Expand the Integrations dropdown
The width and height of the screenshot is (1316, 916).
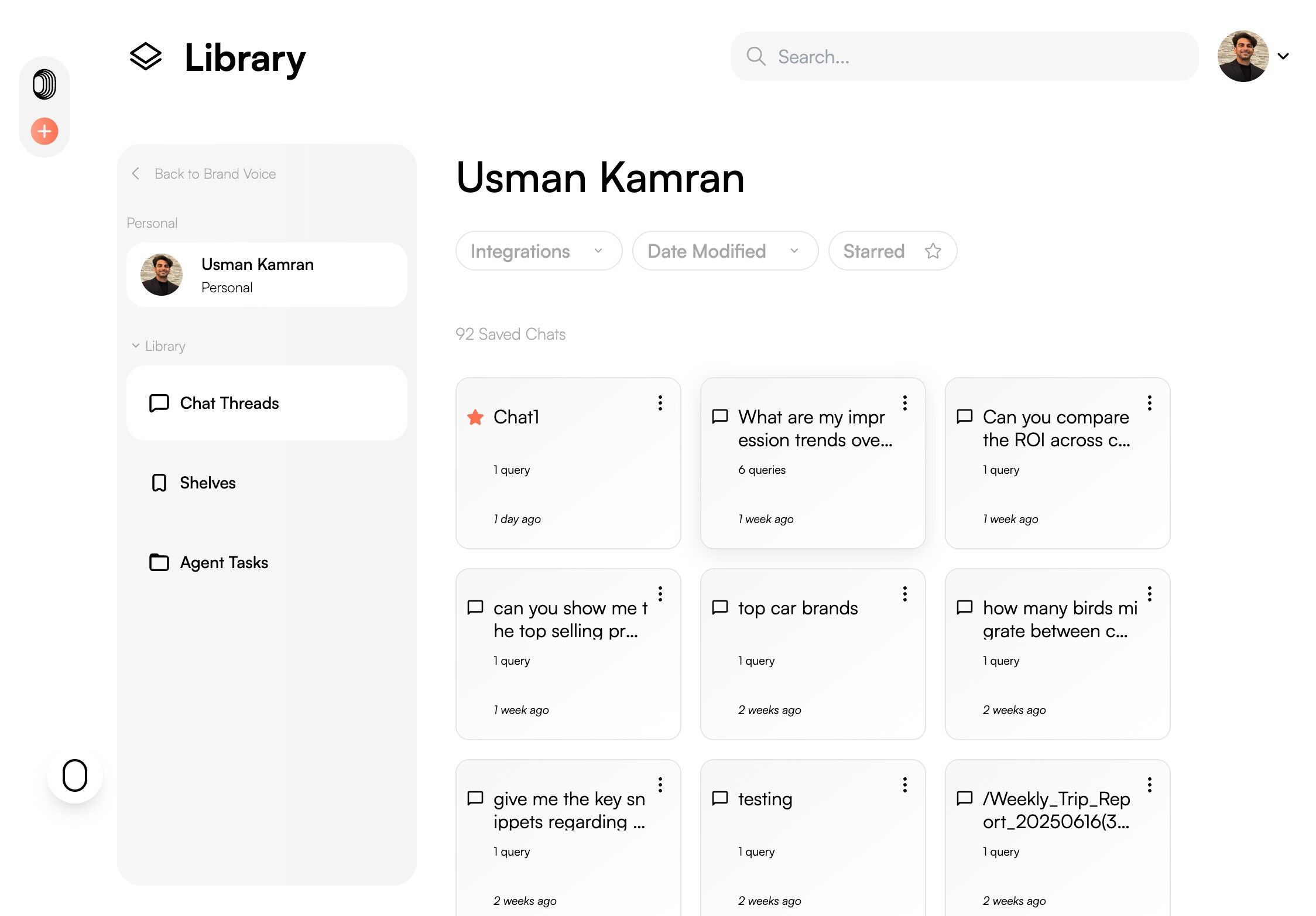538,251
